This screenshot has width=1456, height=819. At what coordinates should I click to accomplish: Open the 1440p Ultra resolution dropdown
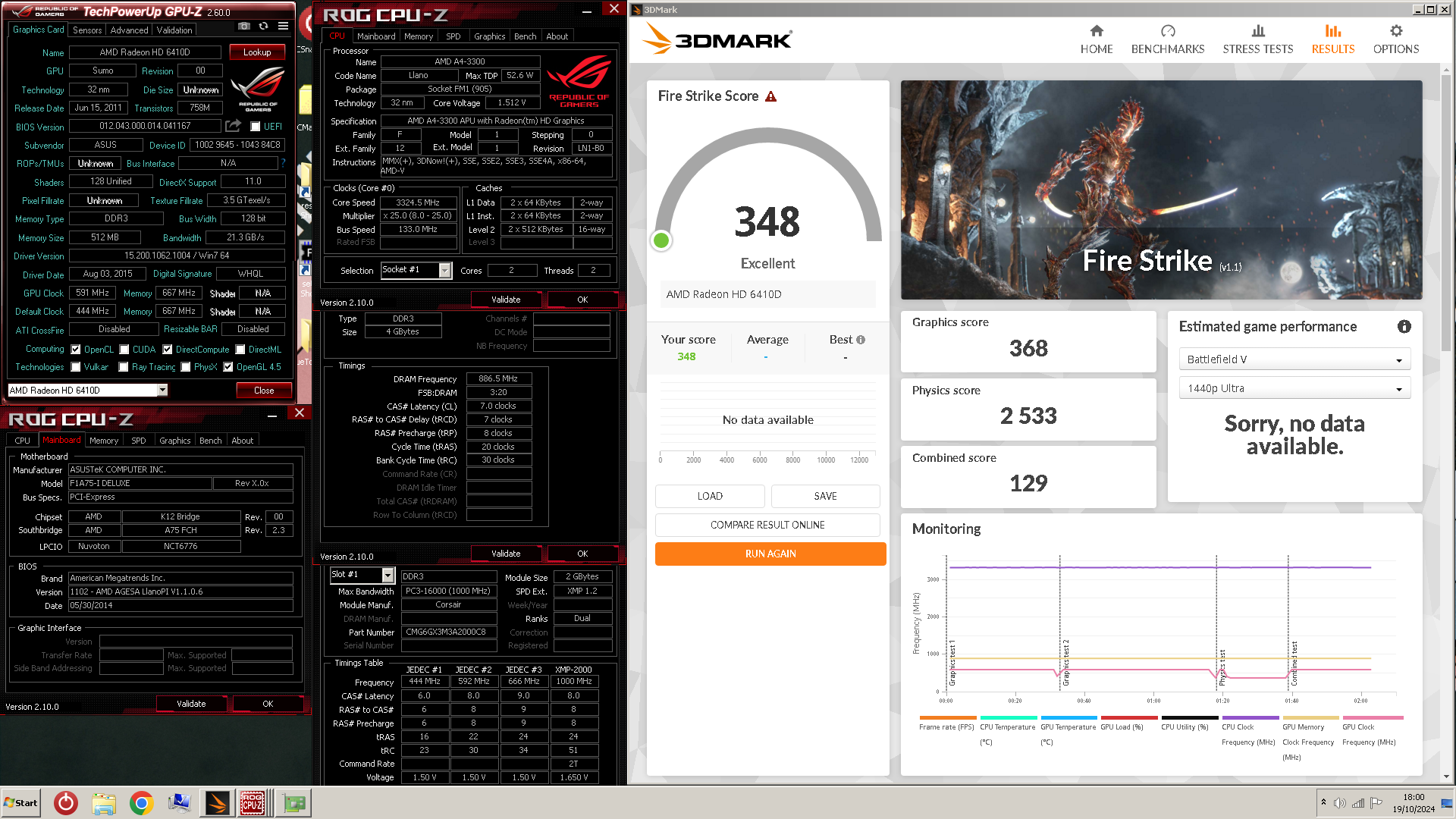1294,388
